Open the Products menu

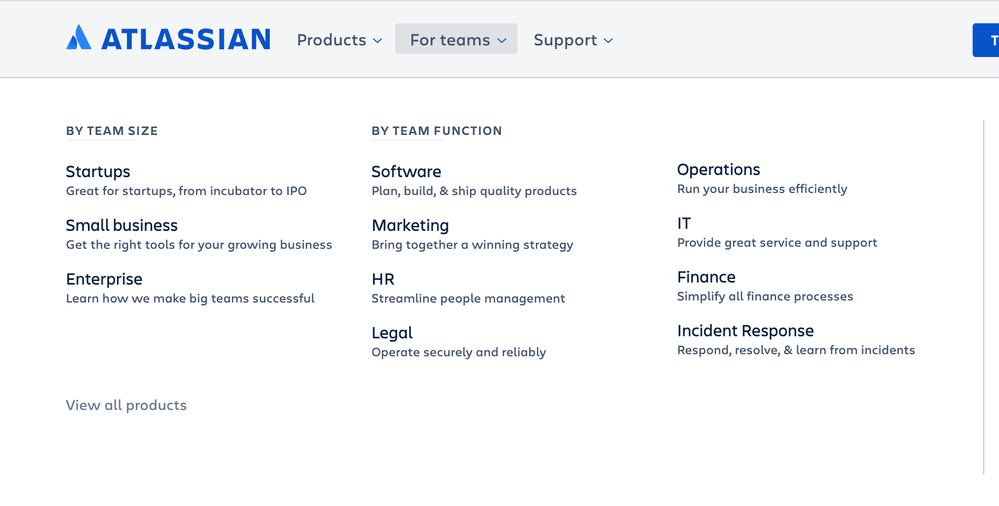click(340, 40)
